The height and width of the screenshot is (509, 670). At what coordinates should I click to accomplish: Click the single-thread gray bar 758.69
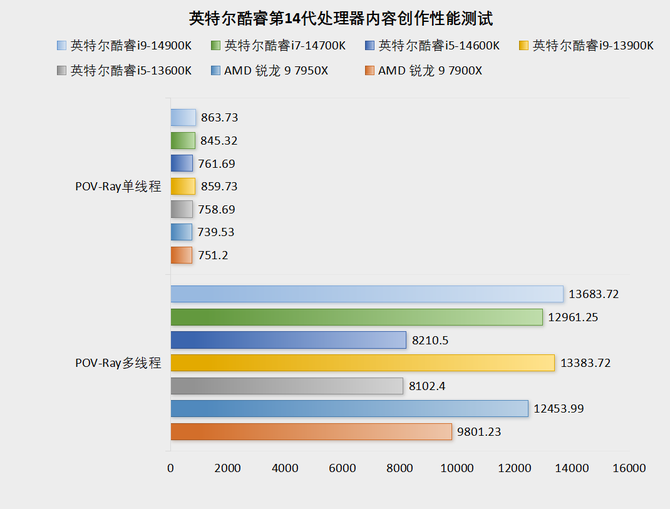tap(182, 209)
